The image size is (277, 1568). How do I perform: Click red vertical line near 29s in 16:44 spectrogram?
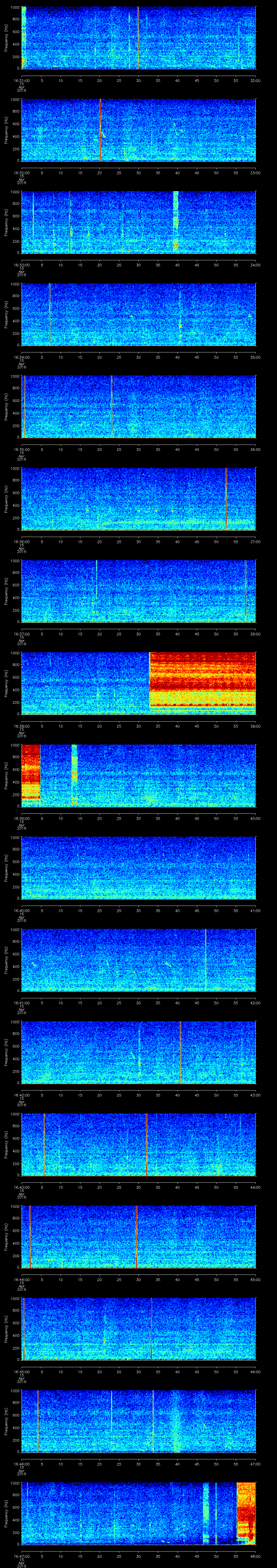click(136, 1237)
